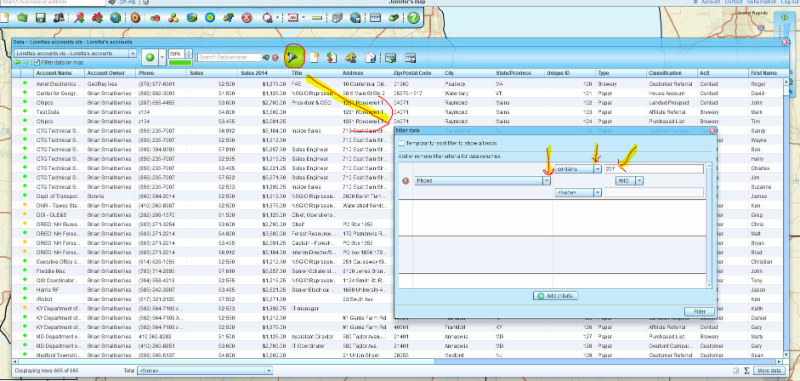Click the 'Executive Office o...' account name cell
This screenshot has height=381, width=800.
pyautogui.click(x=59, y=262)
